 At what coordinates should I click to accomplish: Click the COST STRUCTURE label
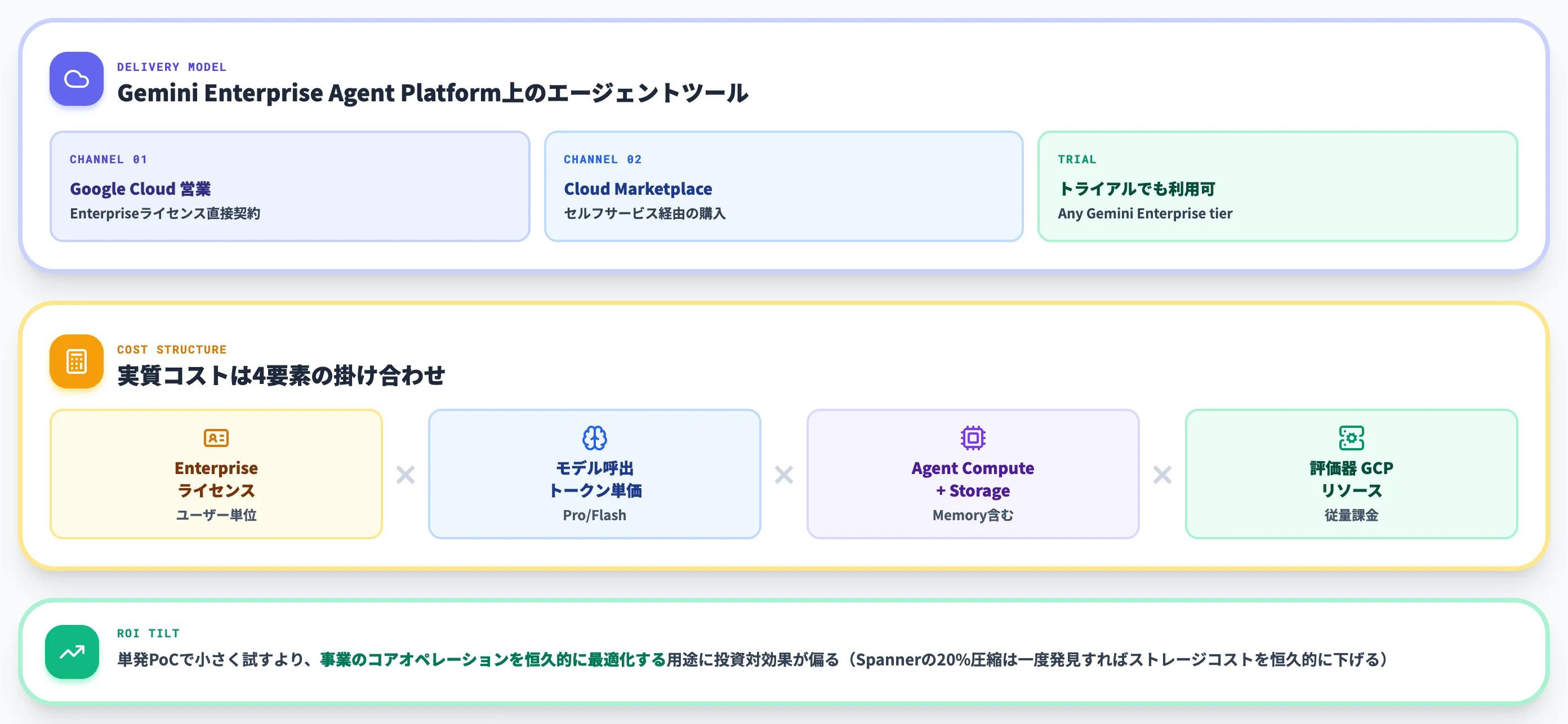172,350
